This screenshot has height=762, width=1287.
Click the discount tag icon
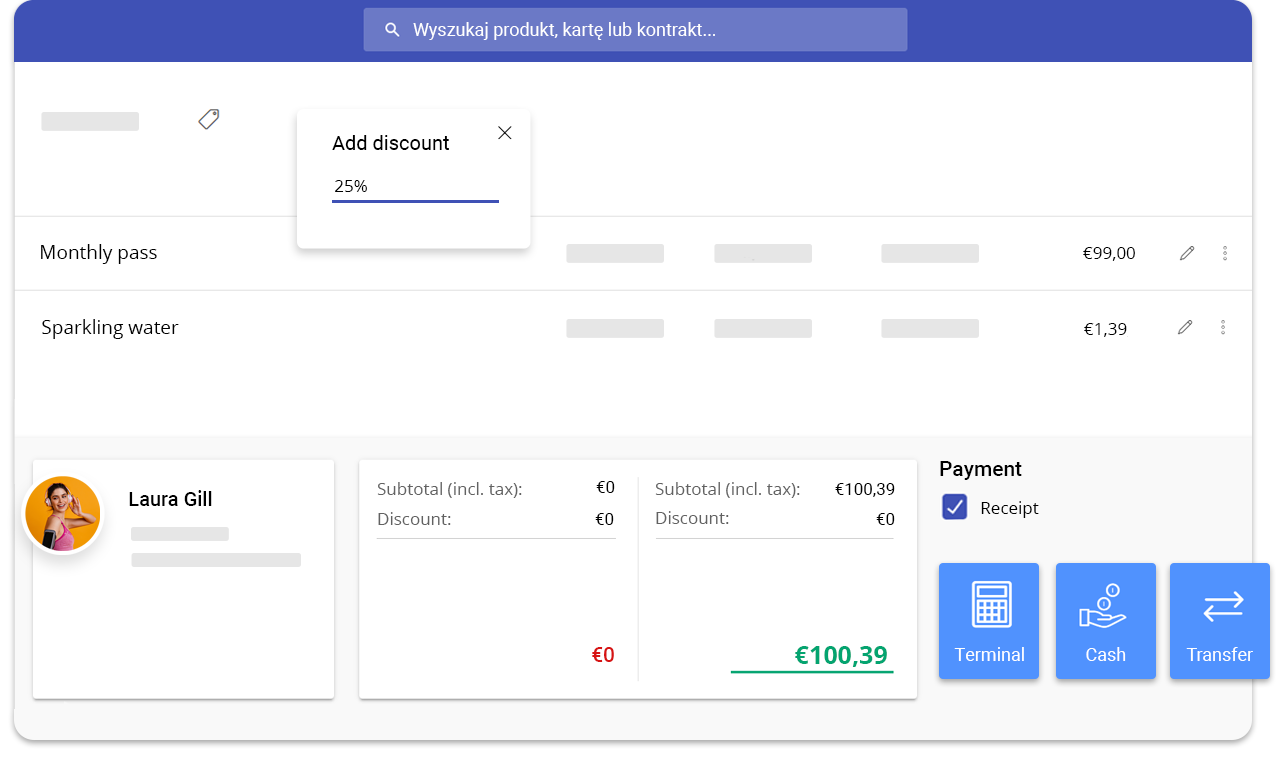208,120
